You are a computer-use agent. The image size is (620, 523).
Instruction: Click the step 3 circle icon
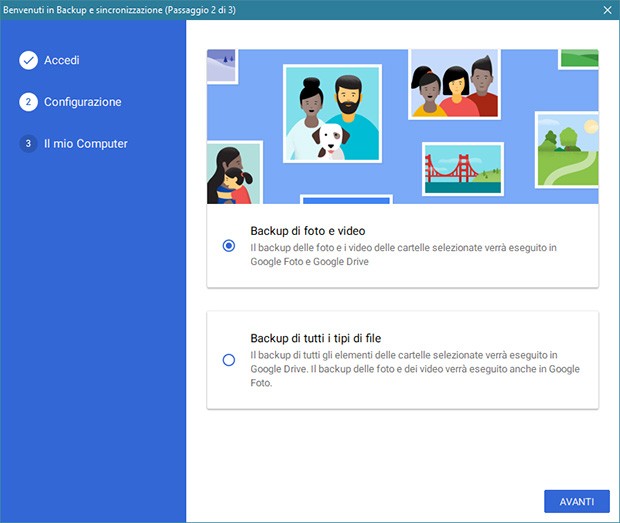click(28, 144)
